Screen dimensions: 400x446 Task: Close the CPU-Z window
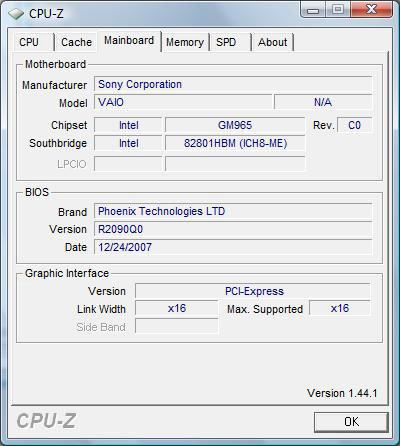click(x=371, y=10)
